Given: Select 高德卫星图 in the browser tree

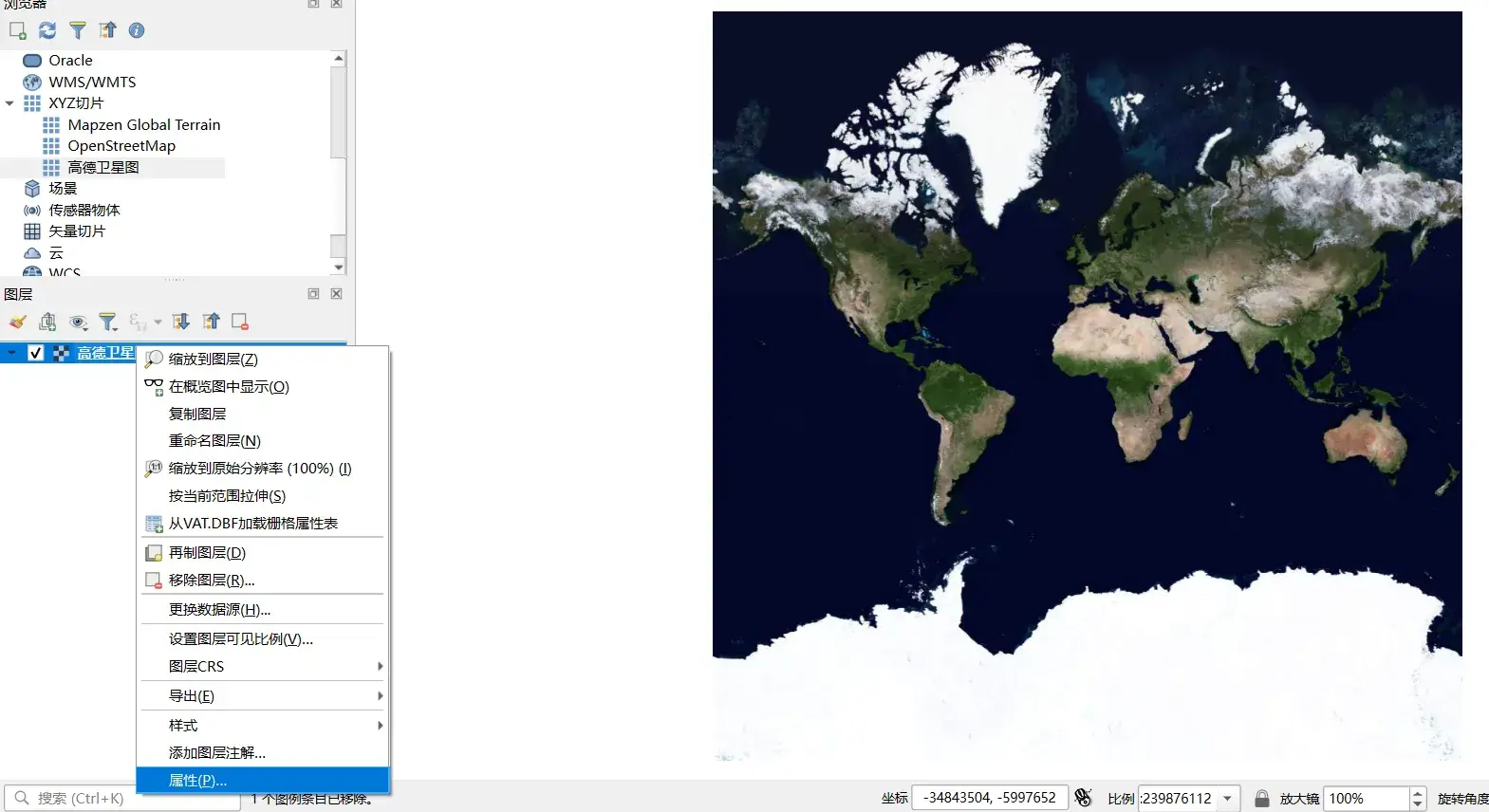Looking at the screenshot, I should [x=103, y=168].
